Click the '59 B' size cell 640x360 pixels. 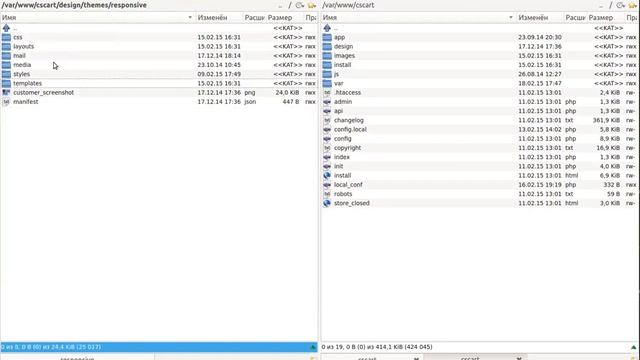click(x=613, y=194)
